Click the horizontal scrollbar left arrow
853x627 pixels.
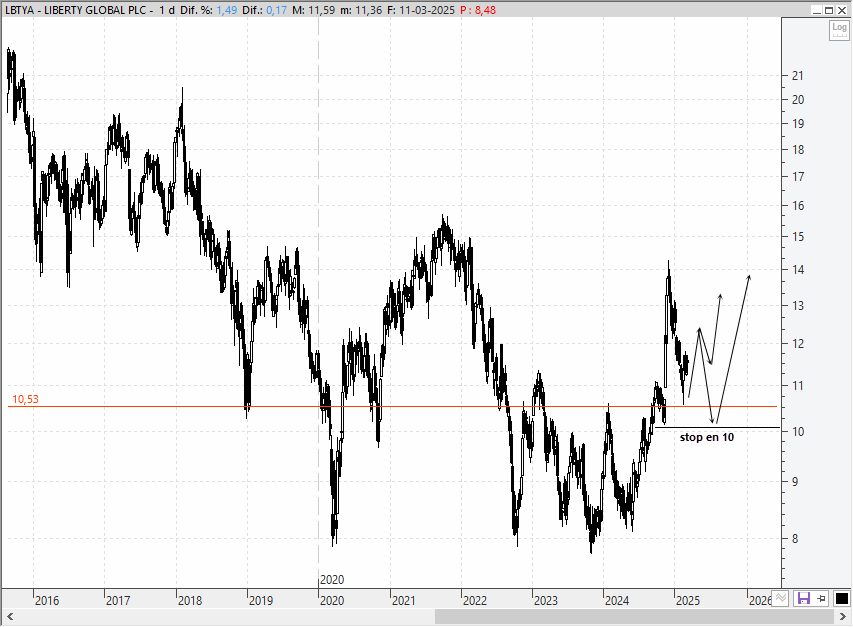9,617
